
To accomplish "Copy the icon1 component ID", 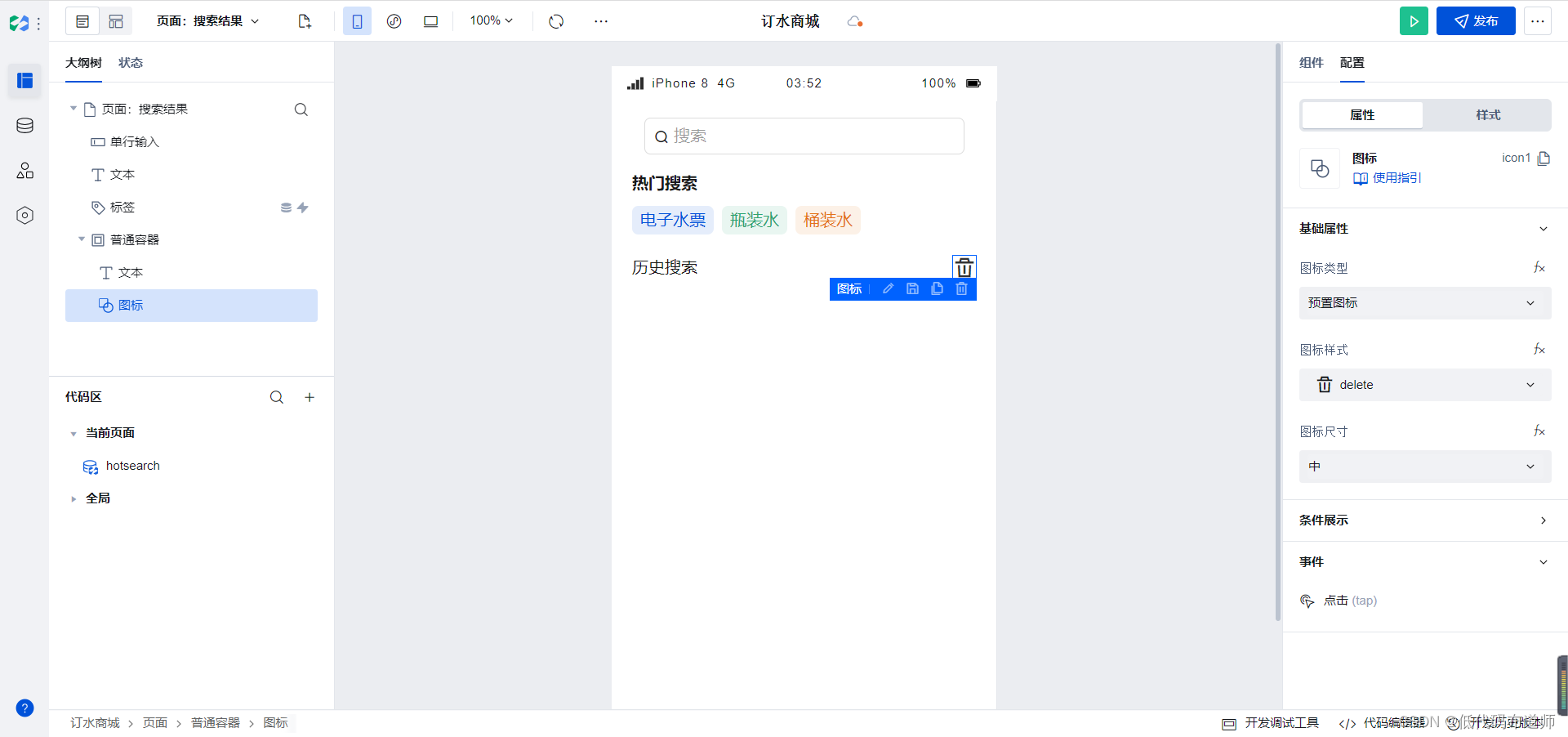I will (x=1543, y=159).
